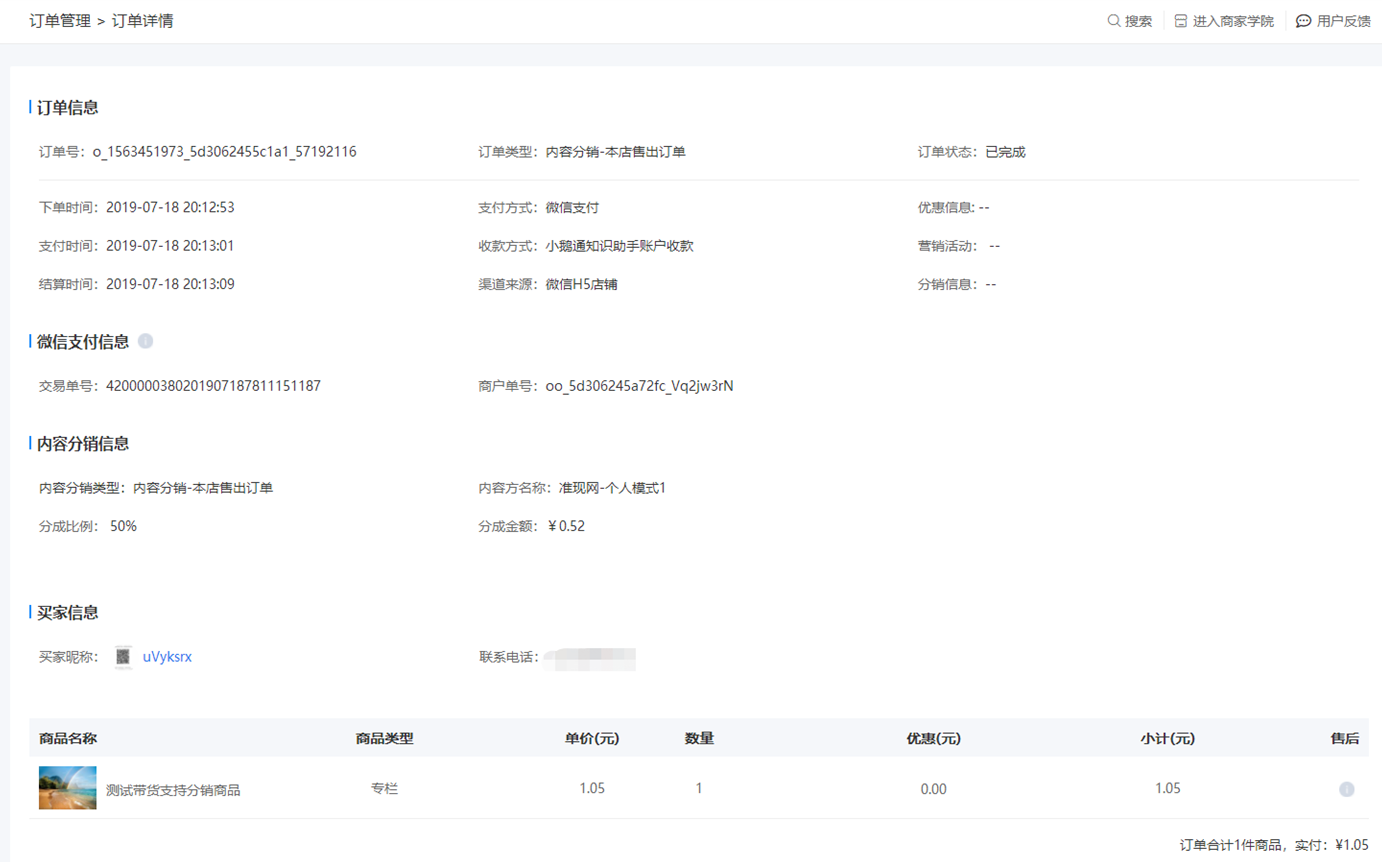The height and width of the screenshot is (862, 1382).
Task: Open 用户反馈 button
Action: (x=1343, y=21)
